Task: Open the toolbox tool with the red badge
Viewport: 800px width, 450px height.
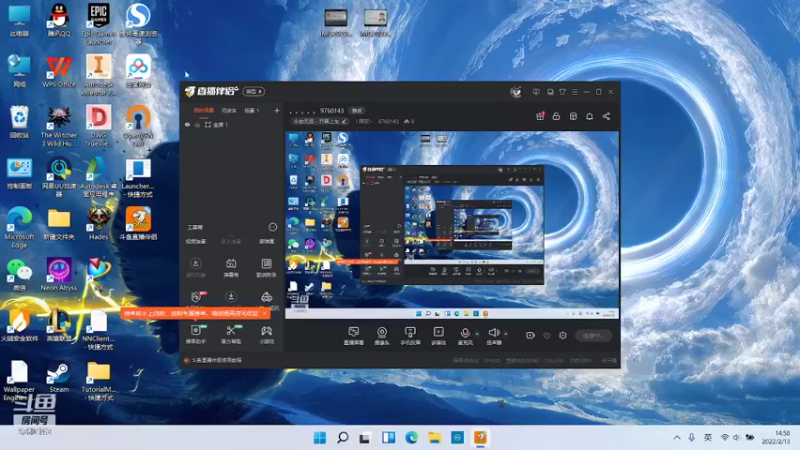Action: point(196,297)
